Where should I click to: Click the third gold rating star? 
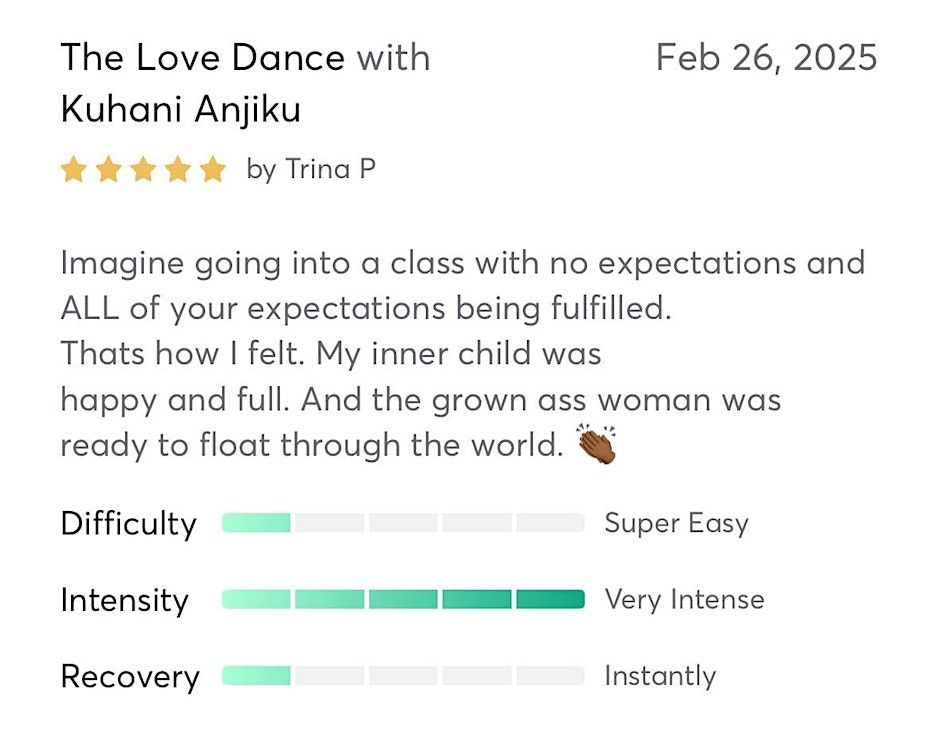point(143,170)
